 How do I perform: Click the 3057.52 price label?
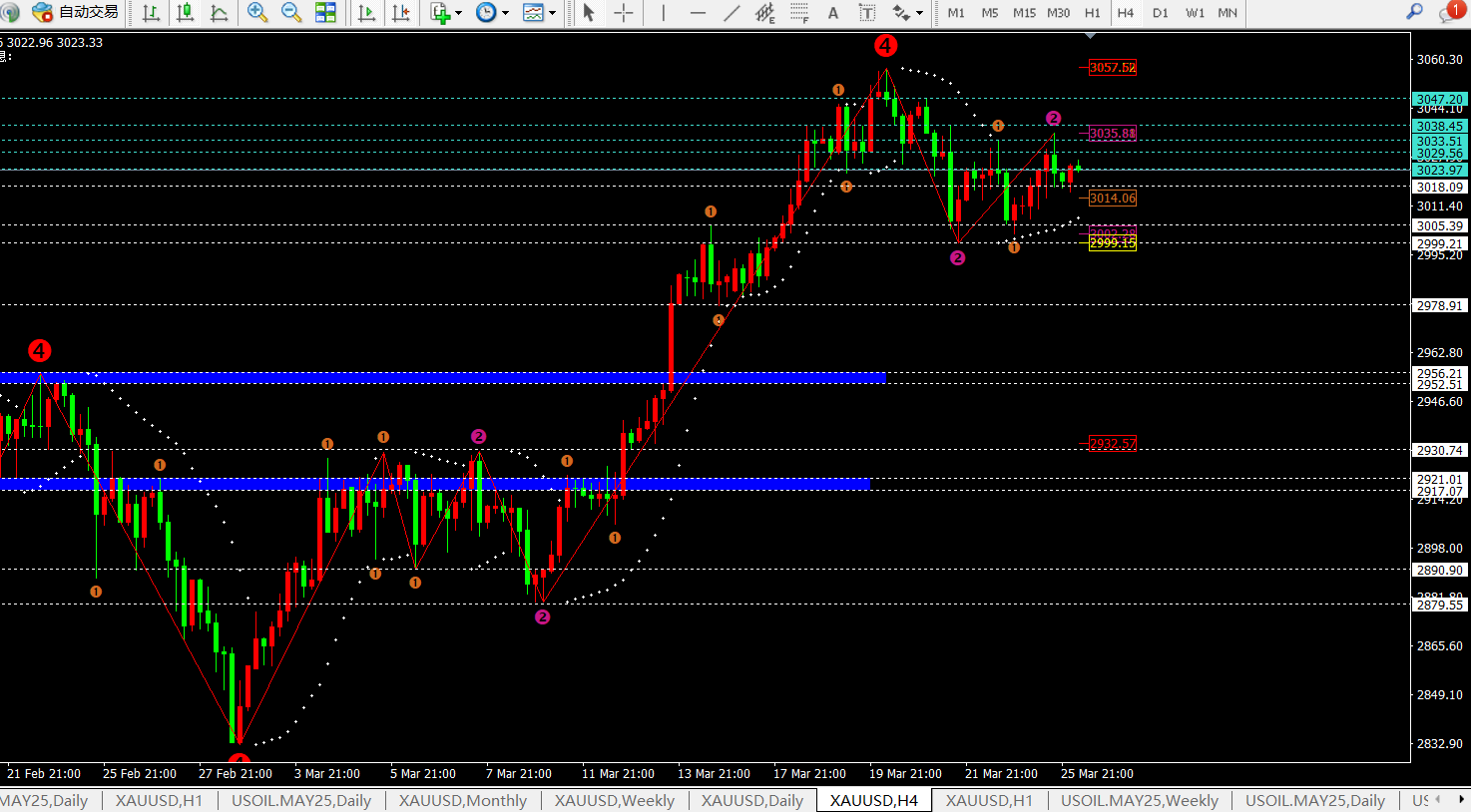point(1113,67)
